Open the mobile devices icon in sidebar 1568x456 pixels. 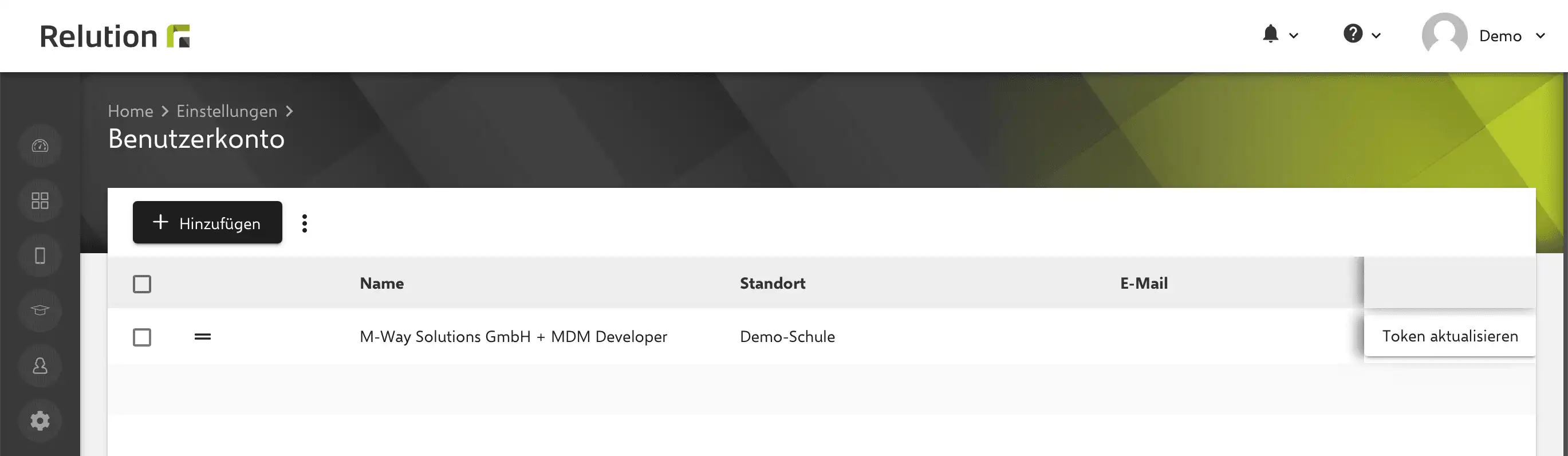[40, 255]
